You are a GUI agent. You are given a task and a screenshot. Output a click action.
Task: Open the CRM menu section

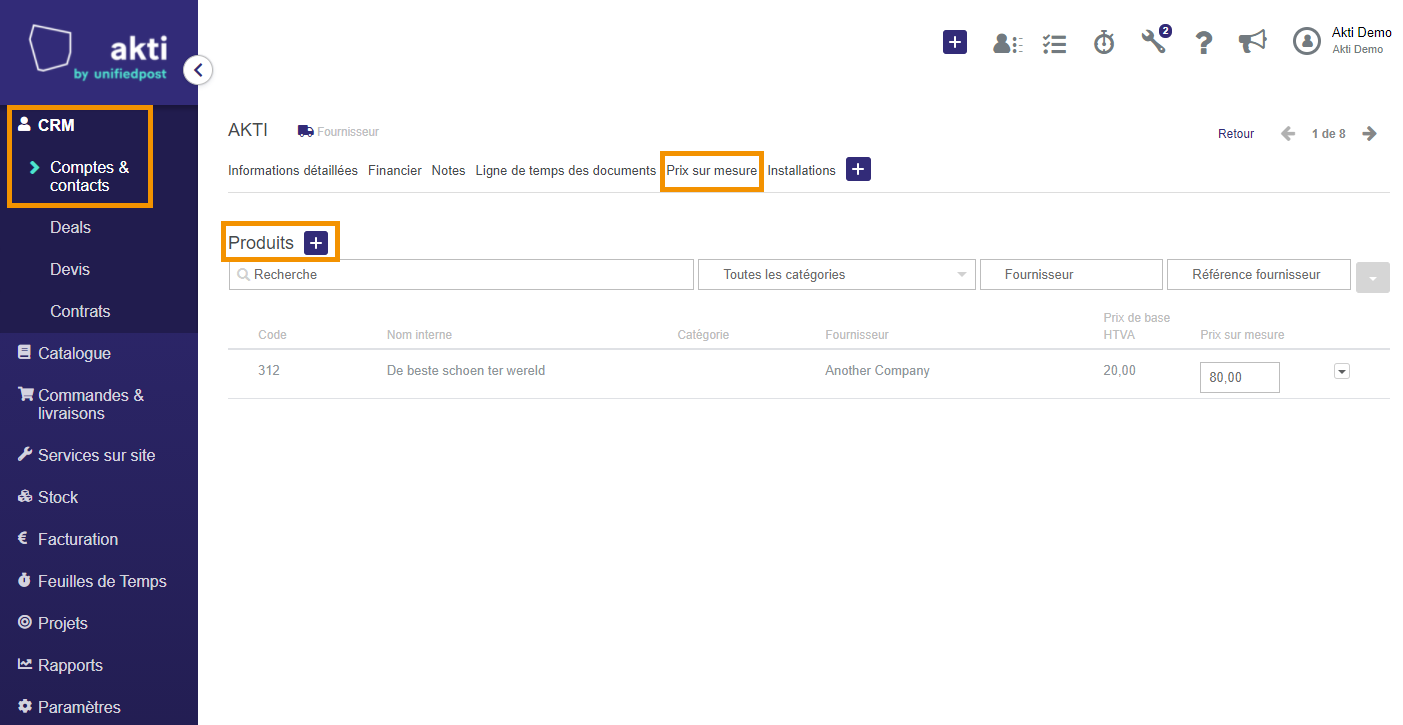click(x=56, y=125)
